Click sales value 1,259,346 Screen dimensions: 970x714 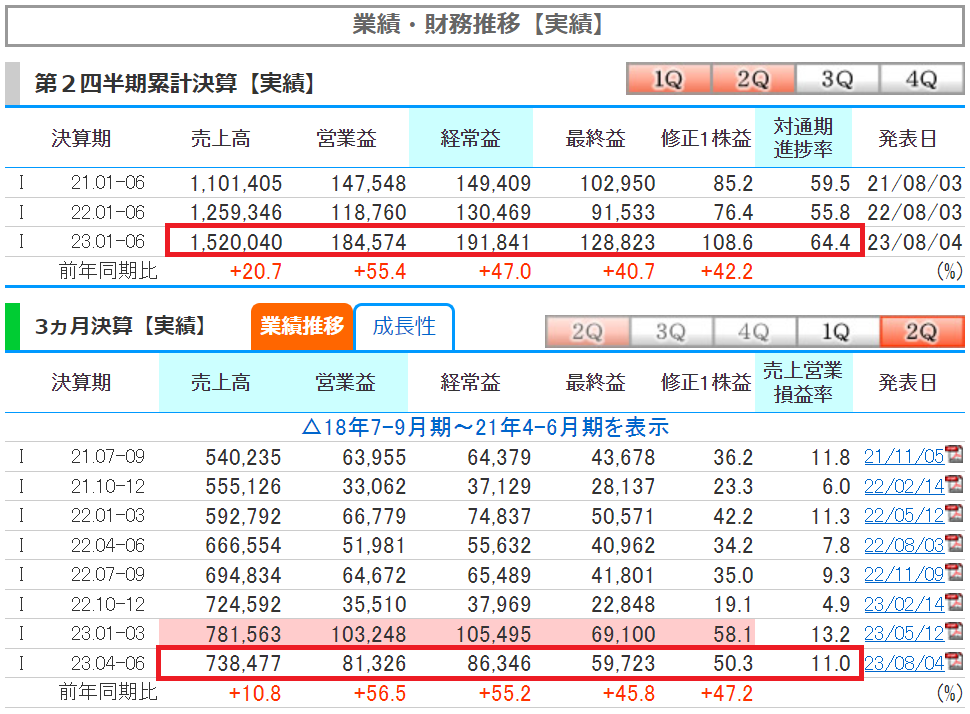coord(236,212)
